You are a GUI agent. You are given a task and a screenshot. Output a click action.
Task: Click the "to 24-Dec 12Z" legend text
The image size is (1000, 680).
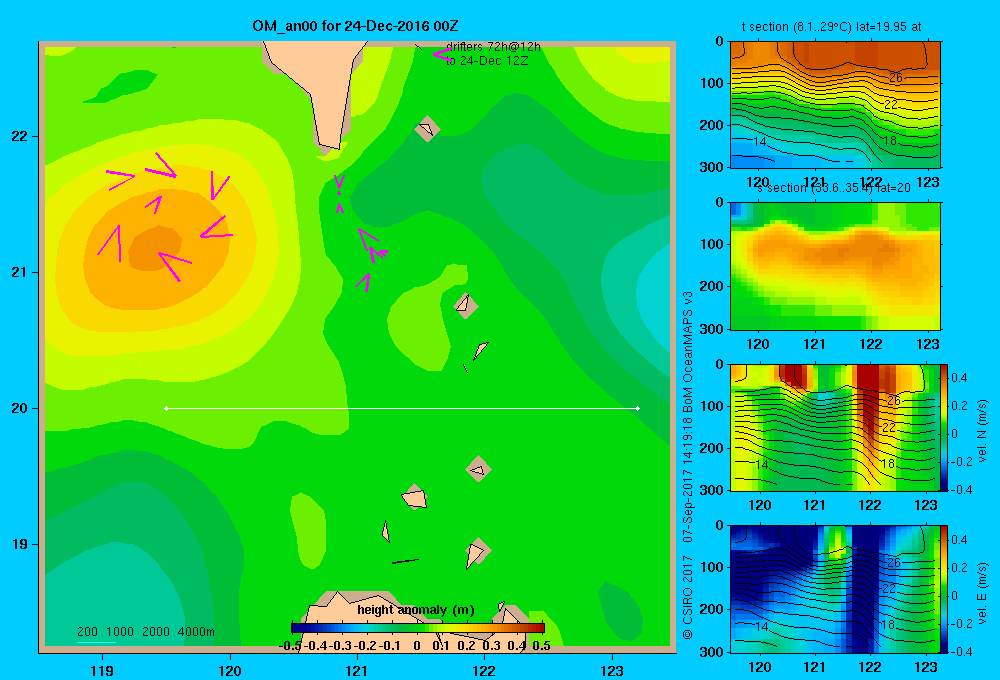tap(487, 61)
